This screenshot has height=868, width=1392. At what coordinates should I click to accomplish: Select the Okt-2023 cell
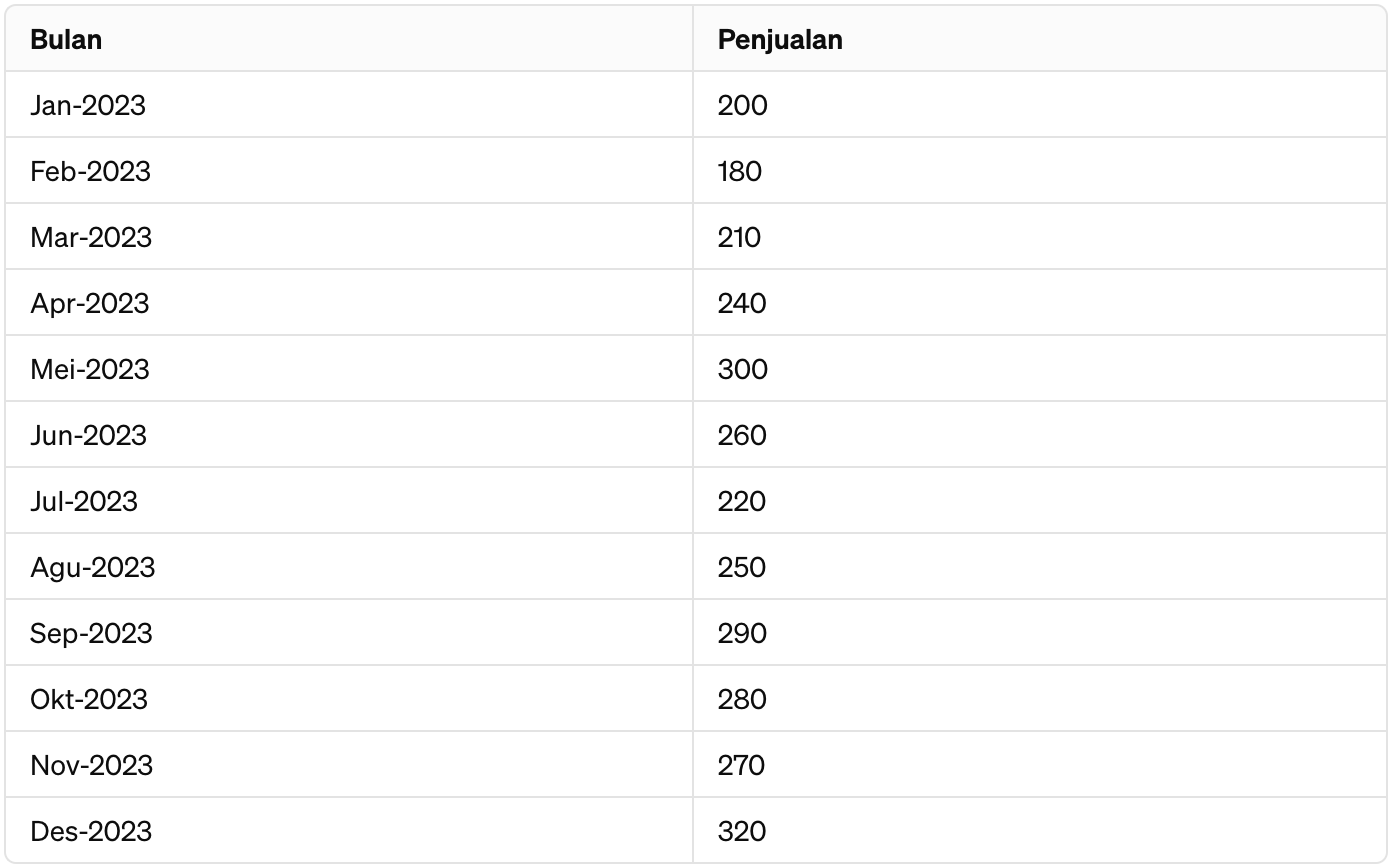[349, 699]
